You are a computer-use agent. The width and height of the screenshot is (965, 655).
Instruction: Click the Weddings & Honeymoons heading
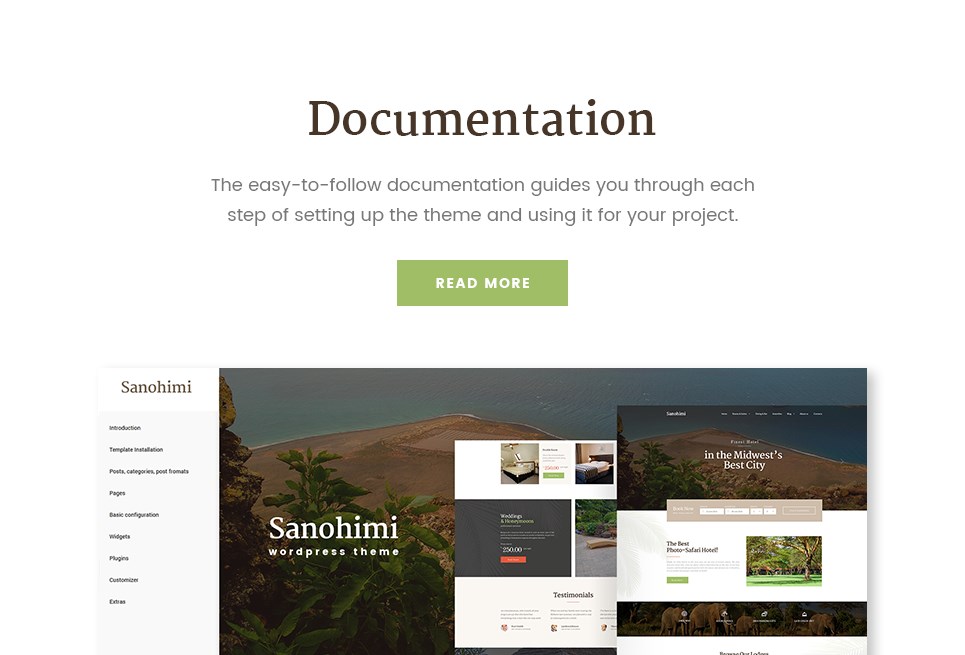(517, 518)
